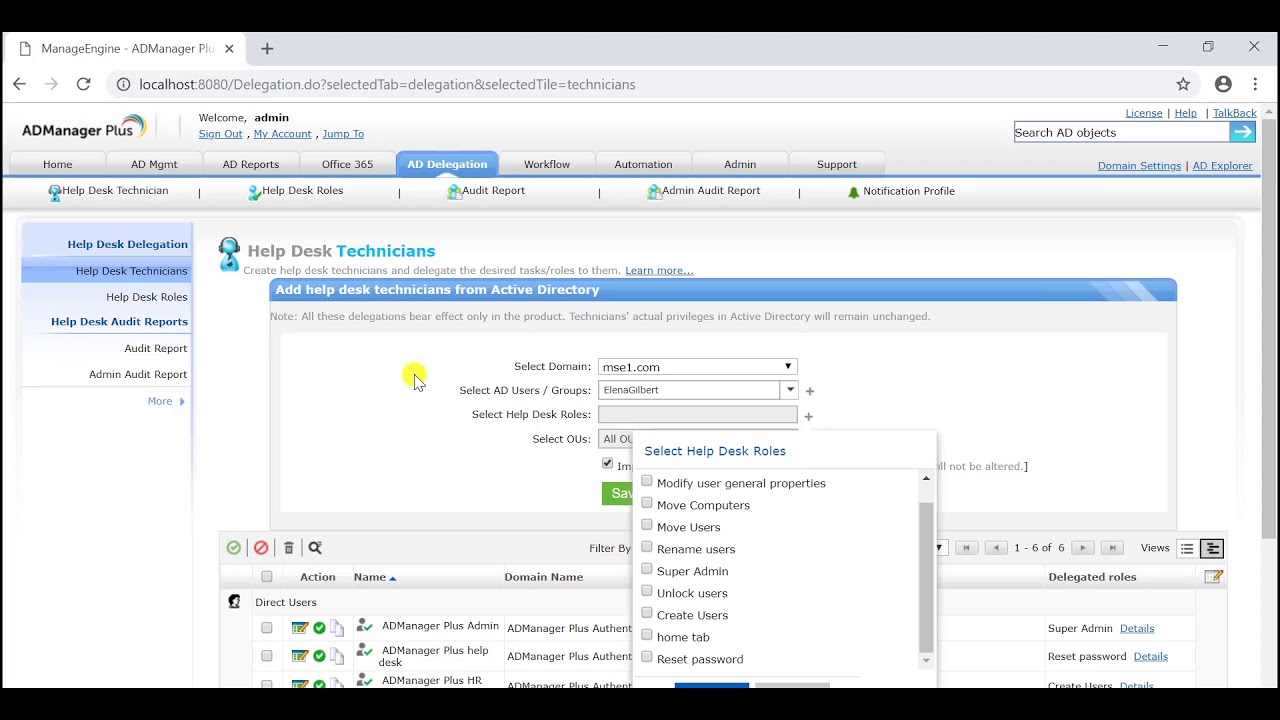Open the Chrome three-dot menu
Screen dimensions: 1280x720
point(1255,84)
